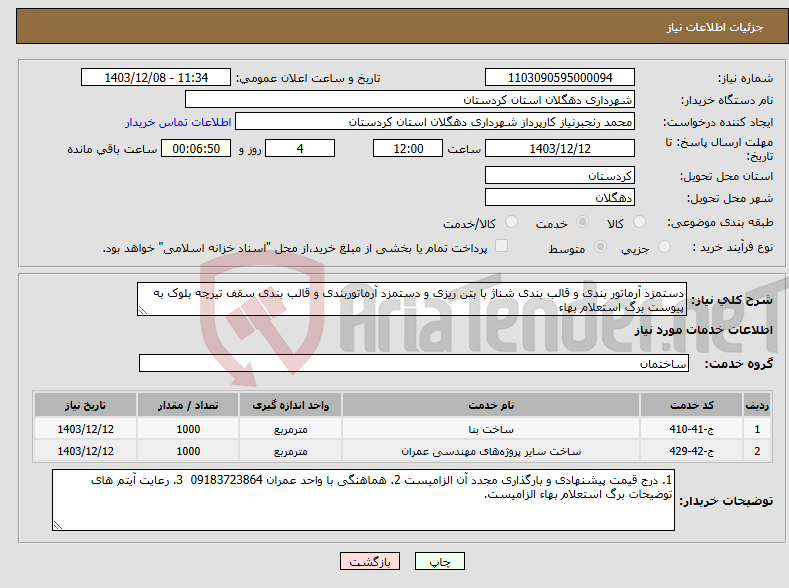Click the delivery province field کردستان
This screenshot has width=789, height=588.
560,176
